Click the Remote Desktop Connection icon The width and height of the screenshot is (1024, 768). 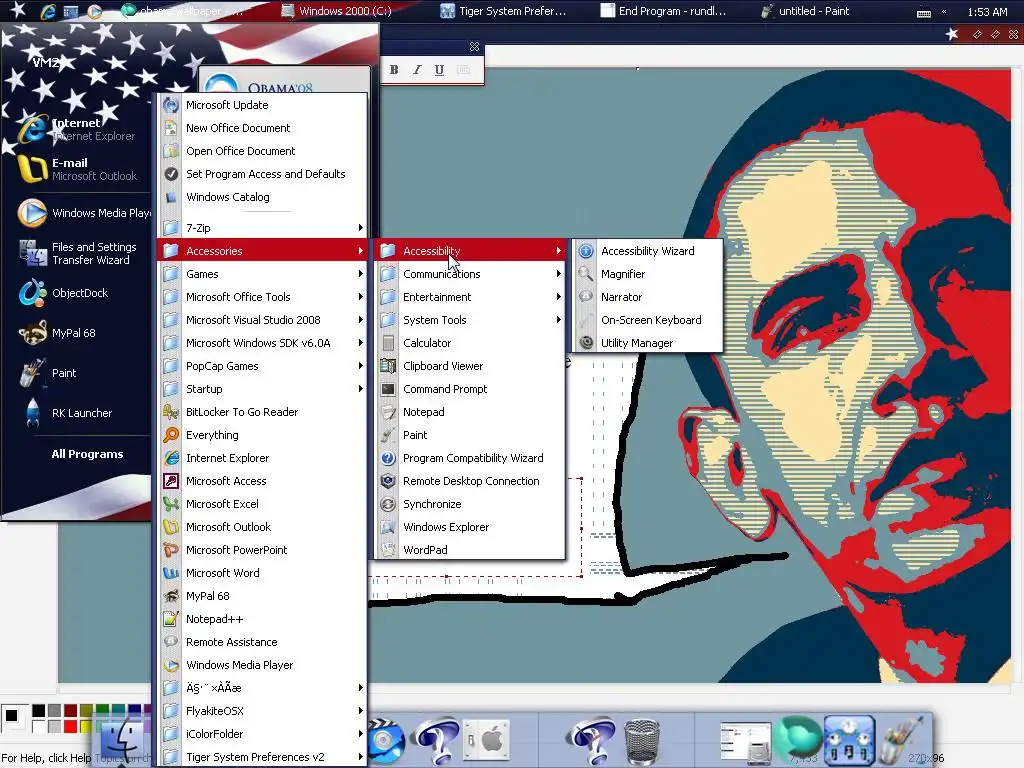point(388,481)
